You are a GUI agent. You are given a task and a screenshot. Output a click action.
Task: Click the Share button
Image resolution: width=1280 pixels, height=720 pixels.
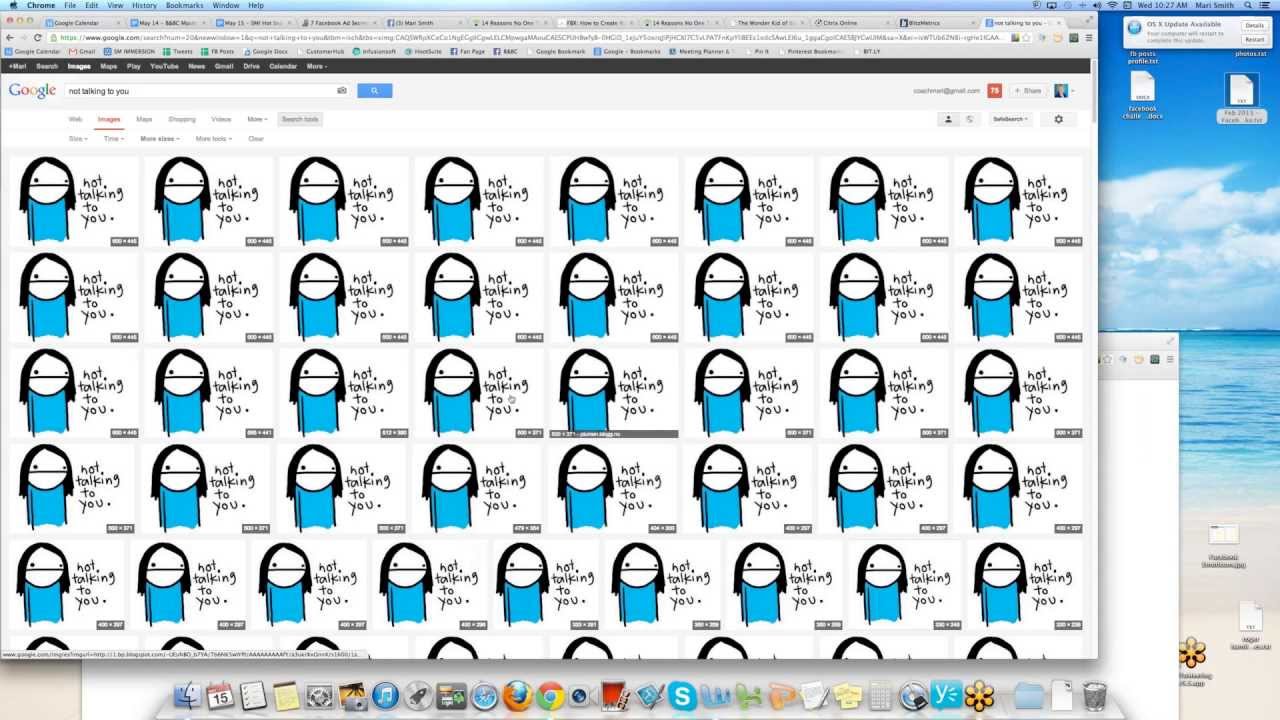tap(1028, 91)
